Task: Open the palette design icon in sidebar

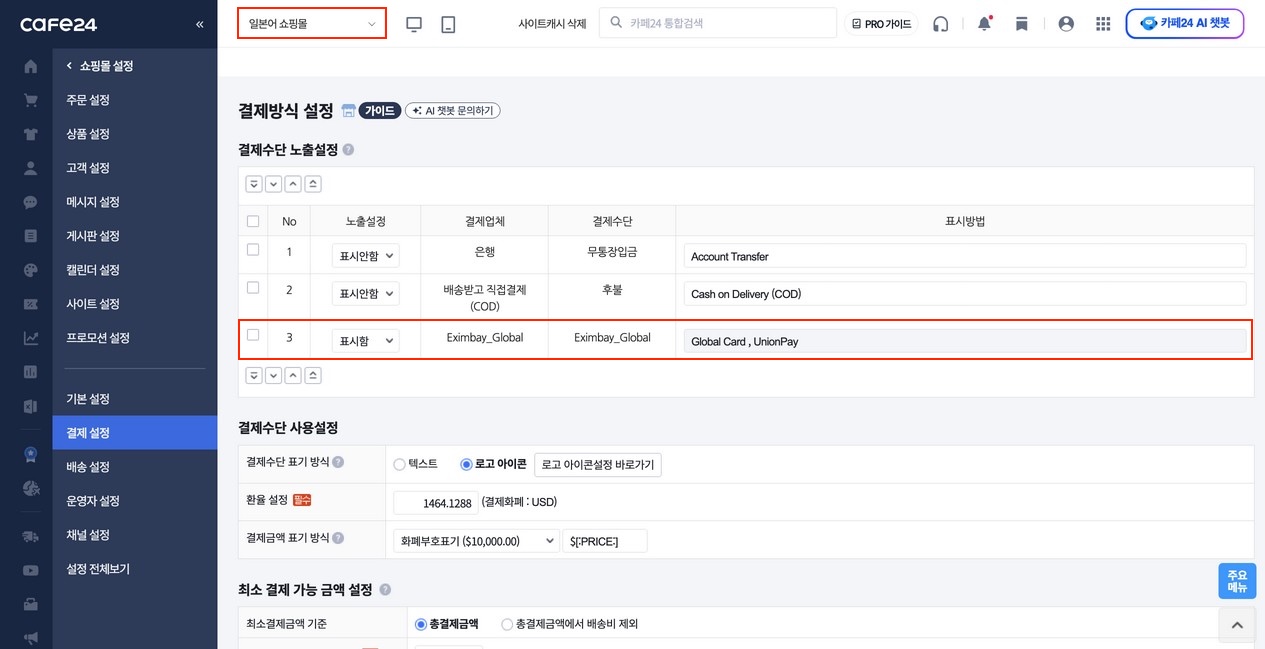Action: [x=30, y=270]
